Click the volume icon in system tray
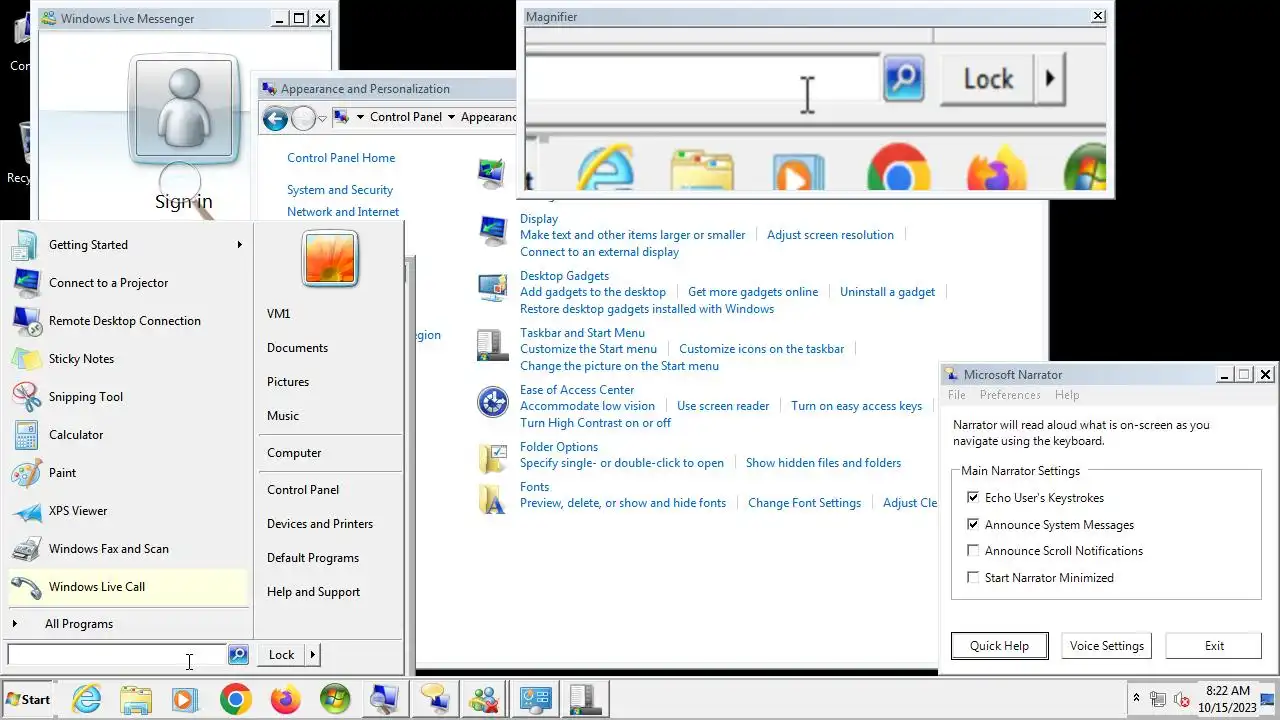This screenshot has height=720, width=1280. [x=1181, y=699]
